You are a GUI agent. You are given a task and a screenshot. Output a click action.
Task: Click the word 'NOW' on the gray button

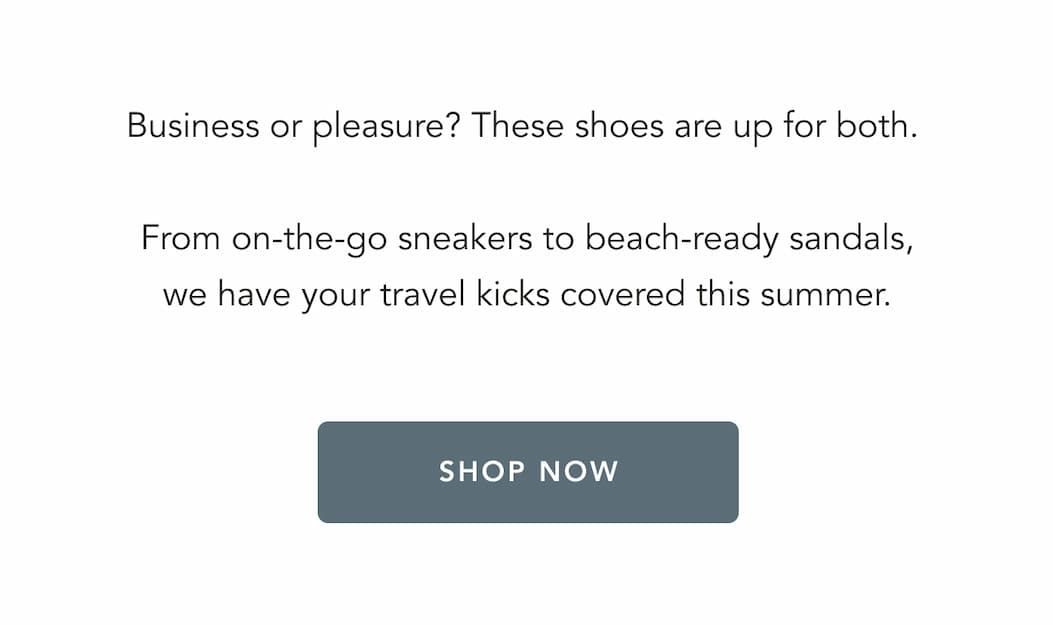pos(578,472)
